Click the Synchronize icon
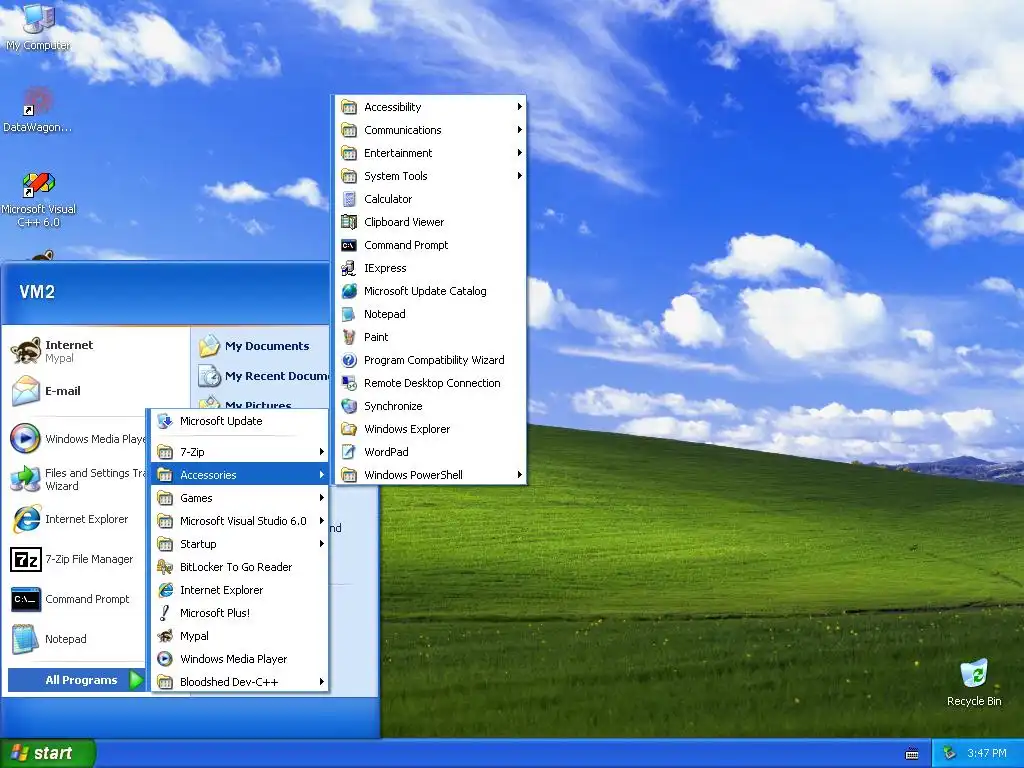 click(349, 406)
